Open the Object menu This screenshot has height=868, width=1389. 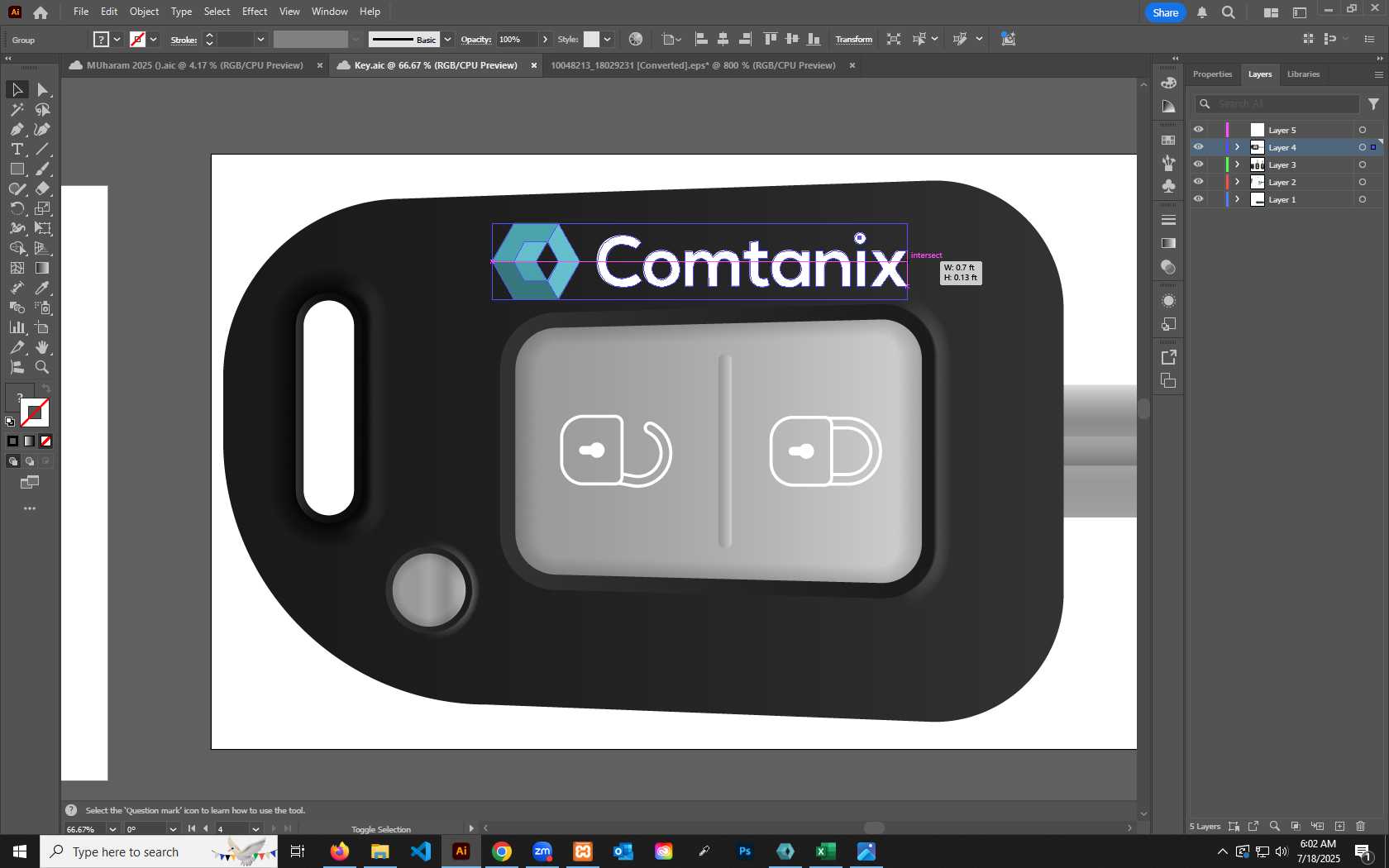[144, 12]
